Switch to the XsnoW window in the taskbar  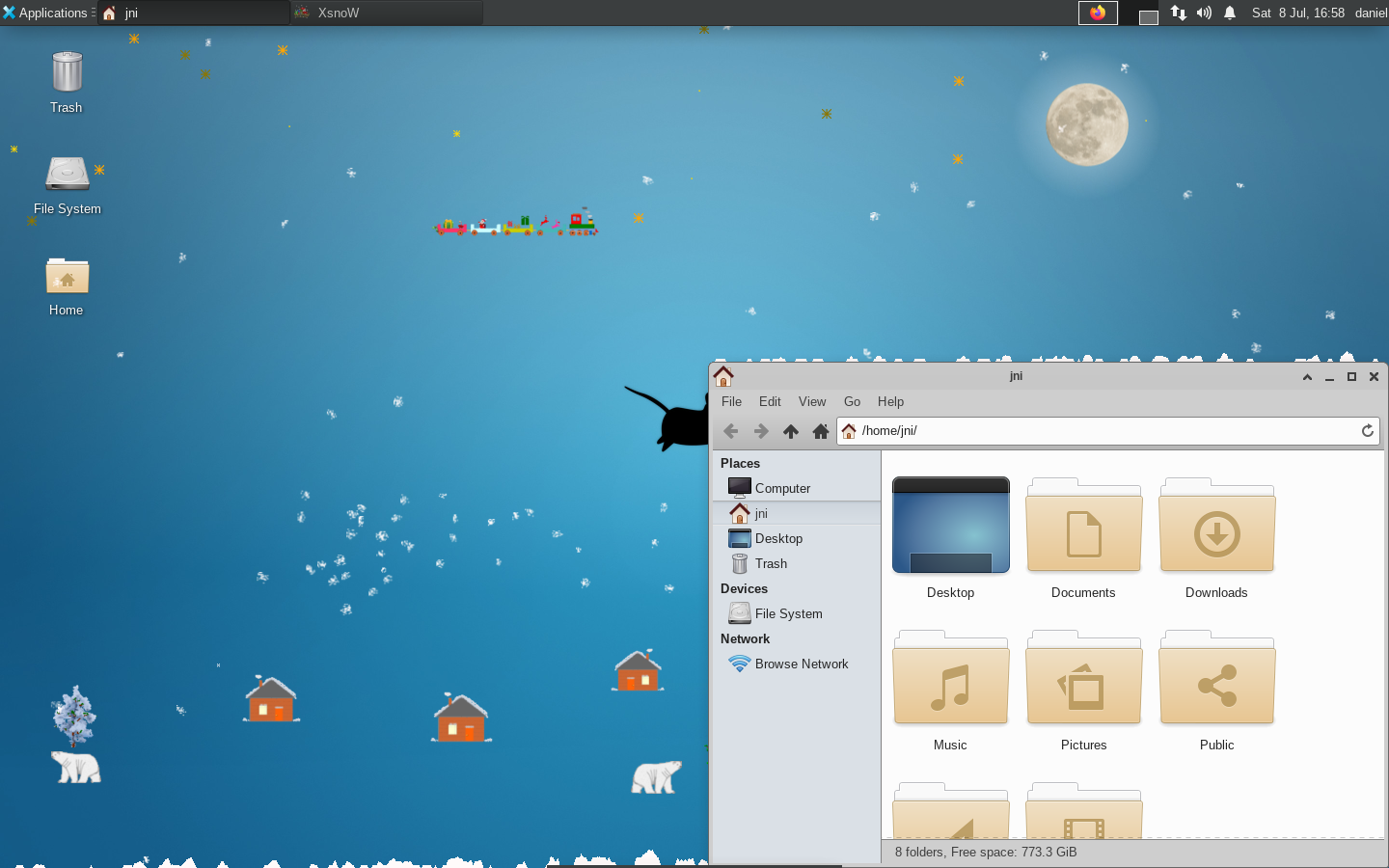(x=386, y=13)
